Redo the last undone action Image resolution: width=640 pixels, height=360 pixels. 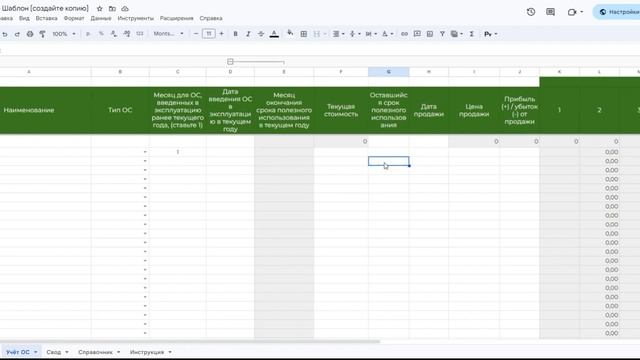click(x=17, y=34)
